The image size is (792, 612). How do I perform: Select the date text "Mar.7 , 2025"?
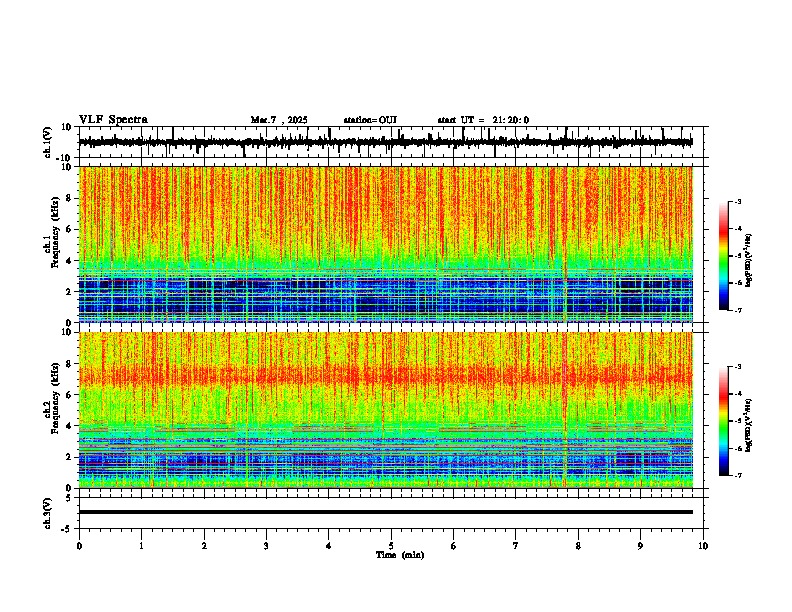click(279, 120)
